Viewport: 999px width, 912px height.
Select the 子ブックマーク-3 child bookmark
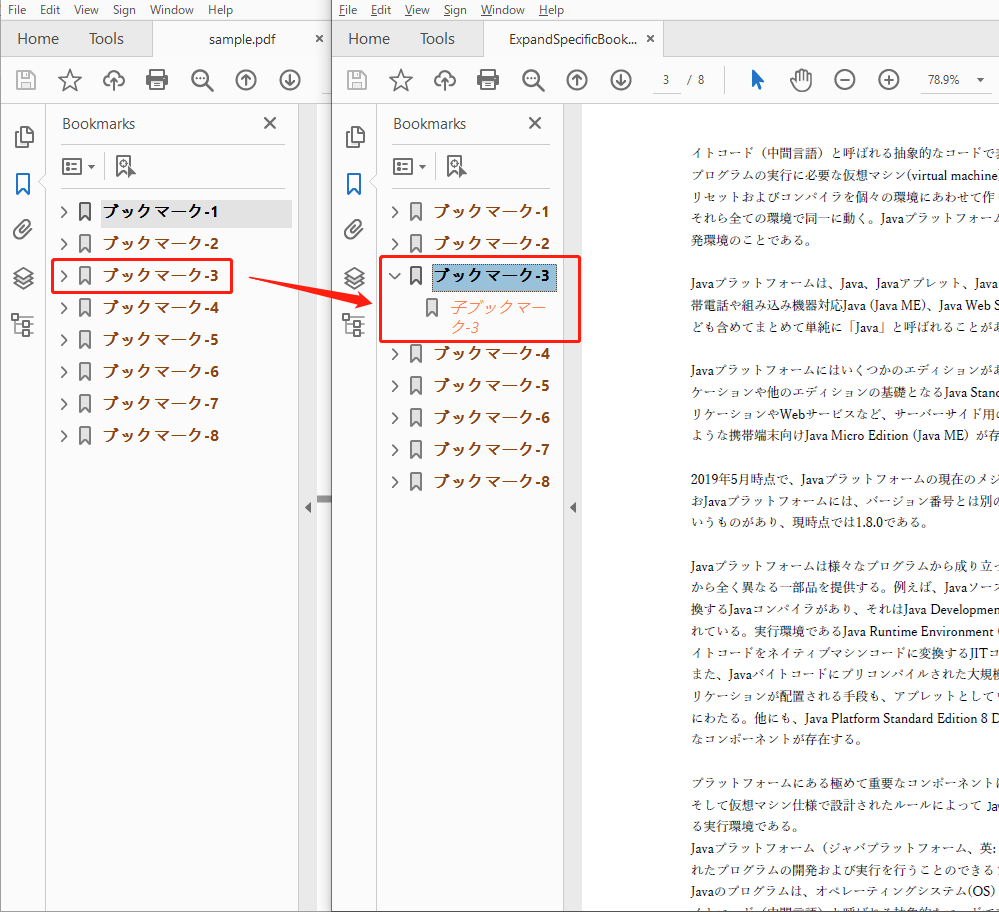498,317
